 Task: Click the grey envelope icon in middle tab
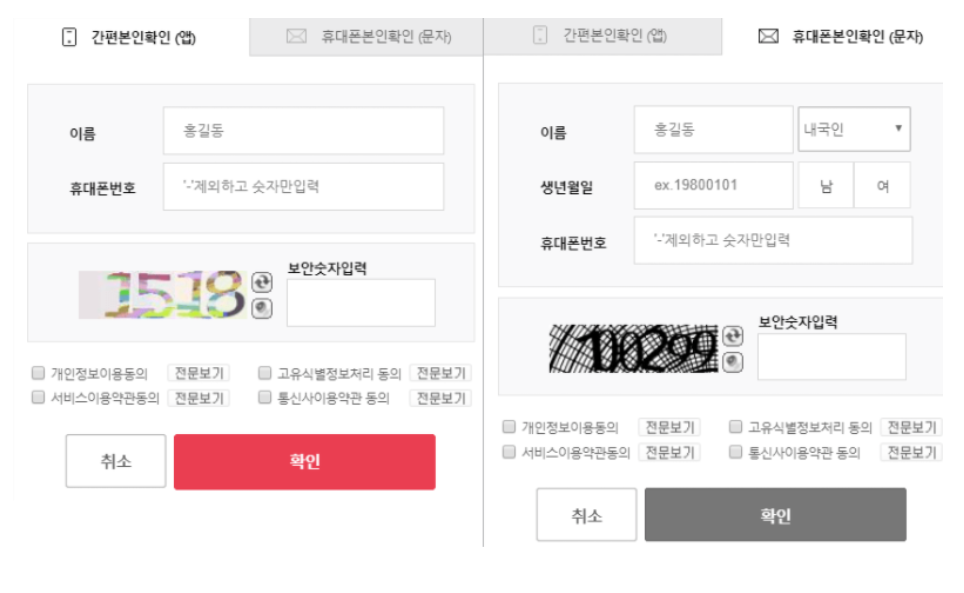click(x=296, y=36)
